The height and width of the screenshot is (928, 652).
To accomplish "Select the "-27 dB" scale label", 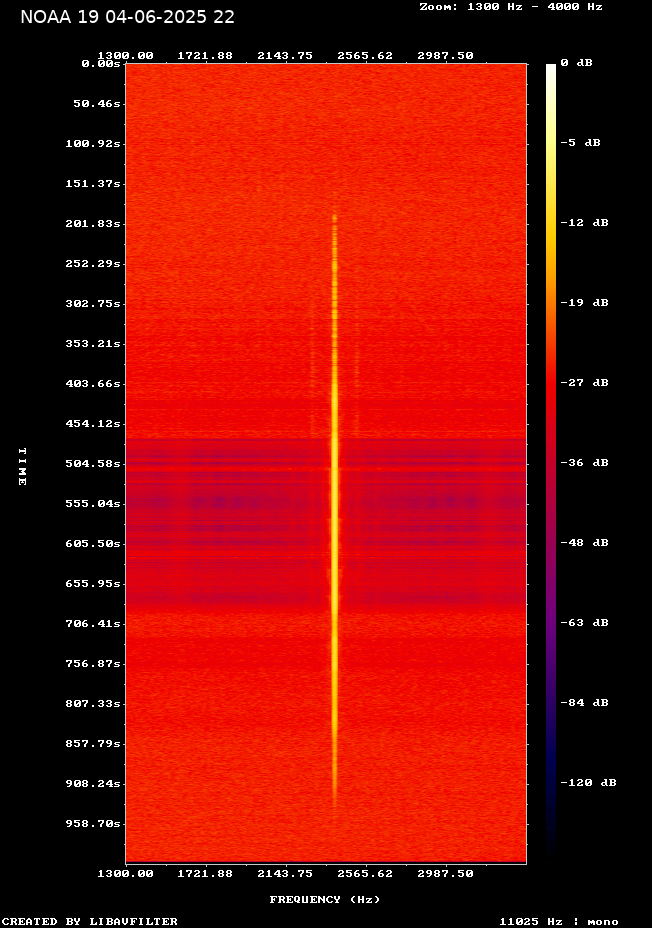I will (x=585, y=382).
